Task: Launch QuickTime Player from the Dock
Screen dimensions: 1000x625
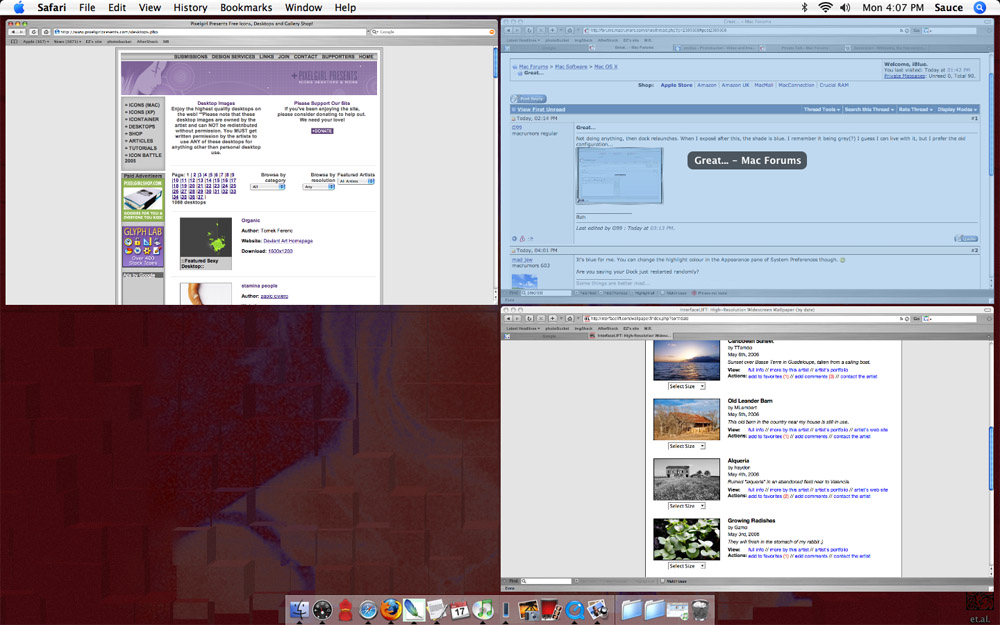Action: pyautogui.click(x=575, y=610)
